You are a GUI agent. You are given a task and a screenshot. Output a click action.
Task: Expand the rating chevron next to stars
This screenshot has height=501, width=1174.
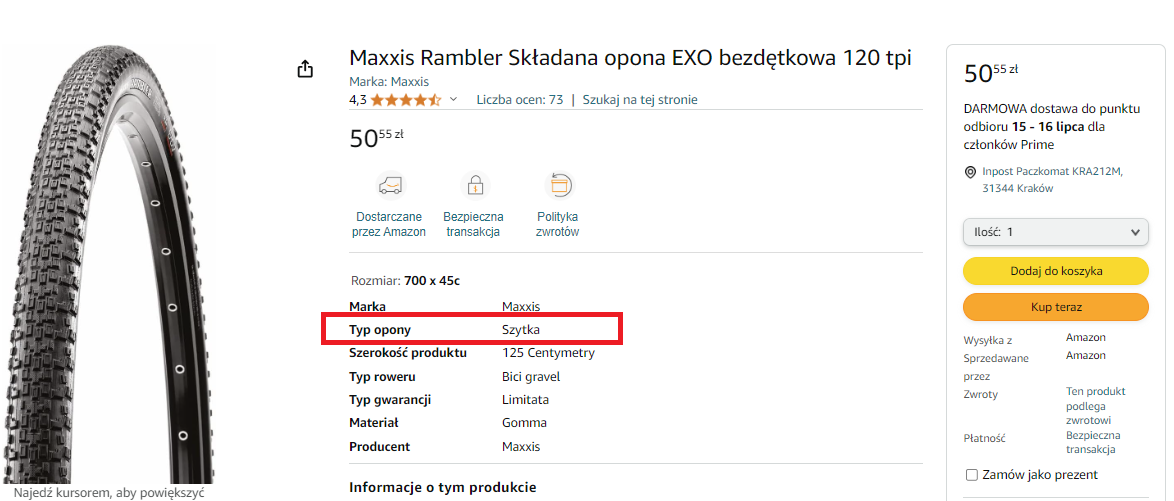(x=453, y=100)
